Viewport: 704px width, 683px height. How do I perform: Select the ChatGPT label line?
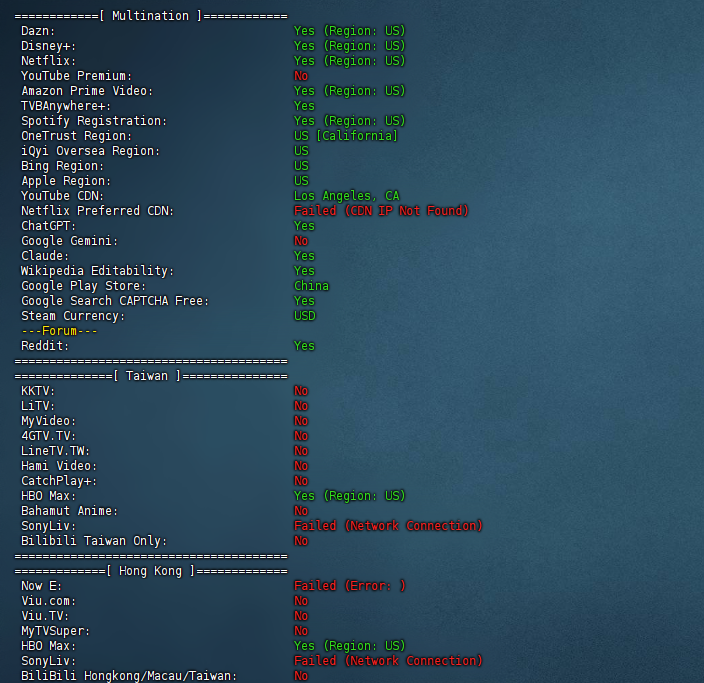coord(48,226)
